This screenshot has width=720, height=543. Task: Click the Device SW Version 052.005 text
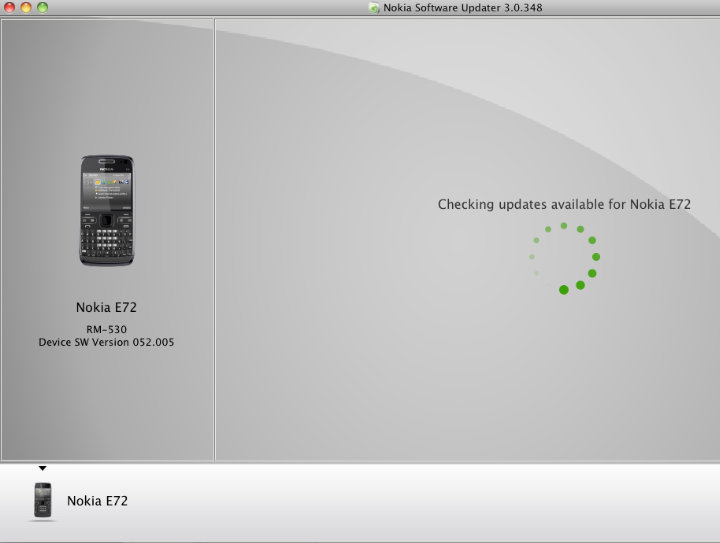[x=106, y=342]
